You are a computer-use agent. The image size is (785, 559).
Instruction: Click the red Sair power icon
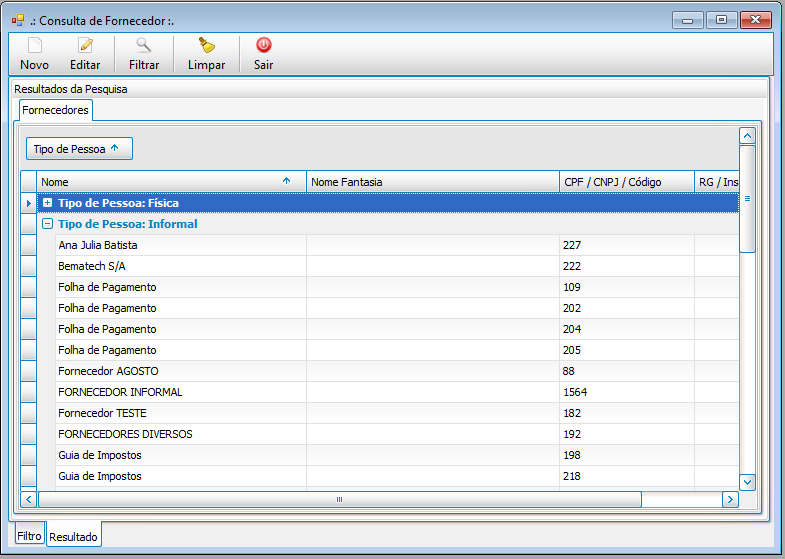(x=263, y=45)
